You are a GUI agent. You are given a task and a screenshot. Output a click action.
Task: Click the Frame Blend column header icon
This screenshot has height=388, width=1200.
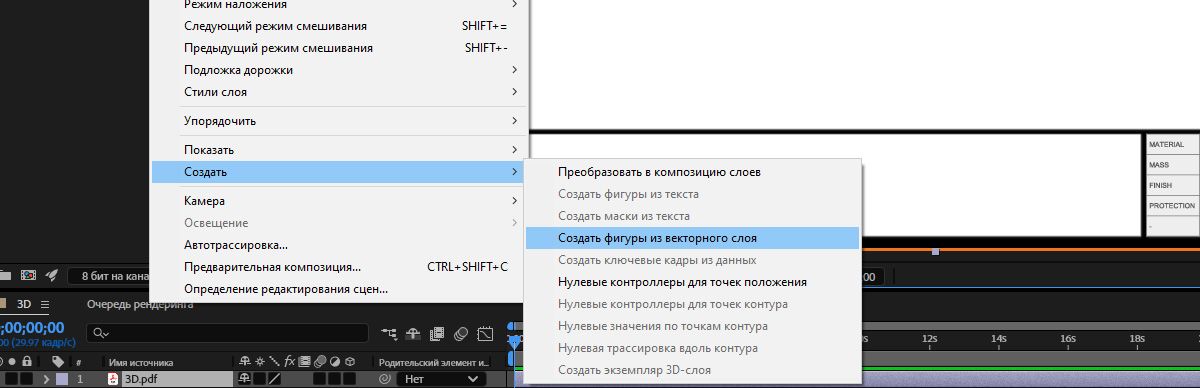coord(305,362)
